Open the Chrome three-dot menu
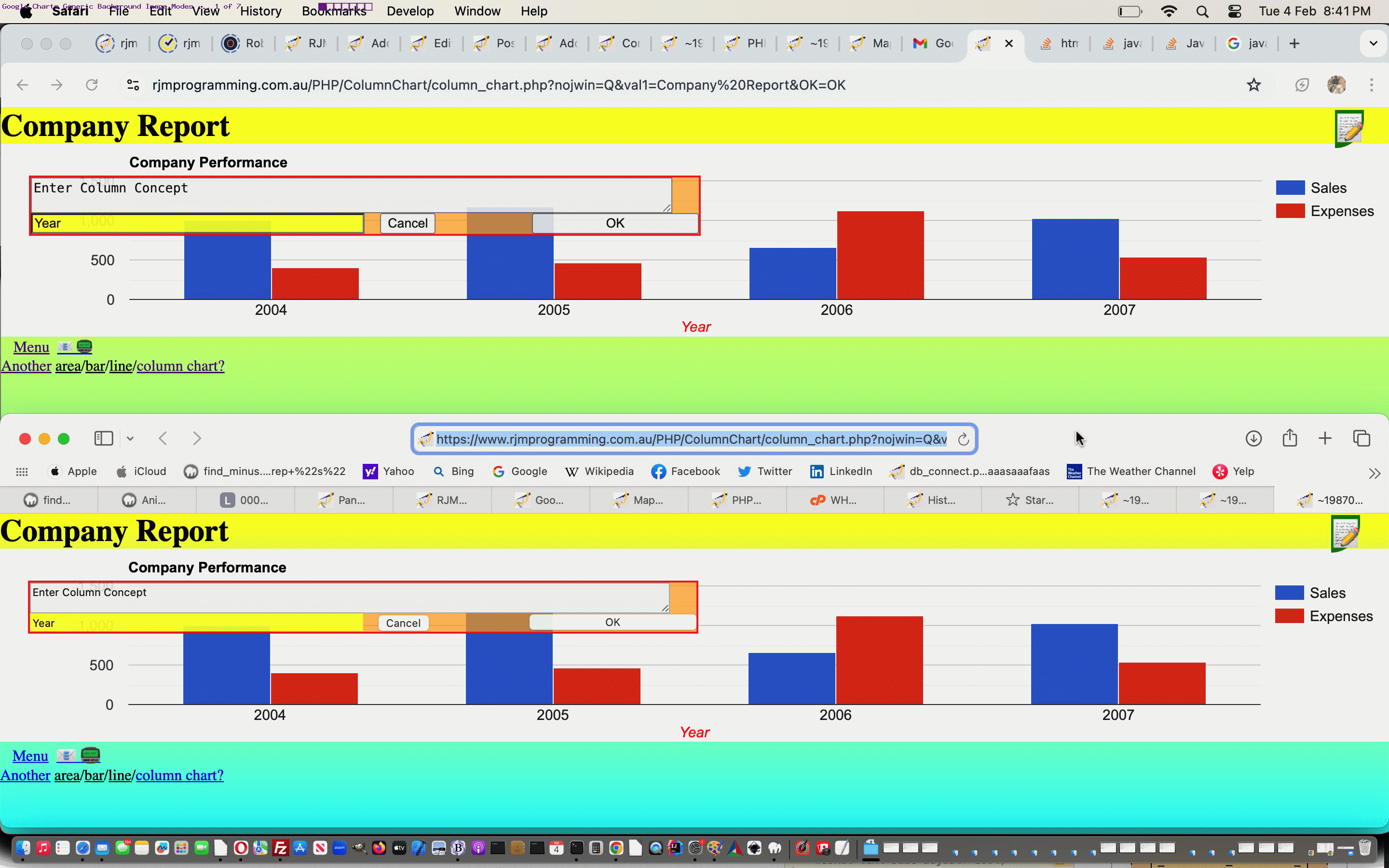The width and height of the screenshot is (1389, 868). click(1371, 85)
